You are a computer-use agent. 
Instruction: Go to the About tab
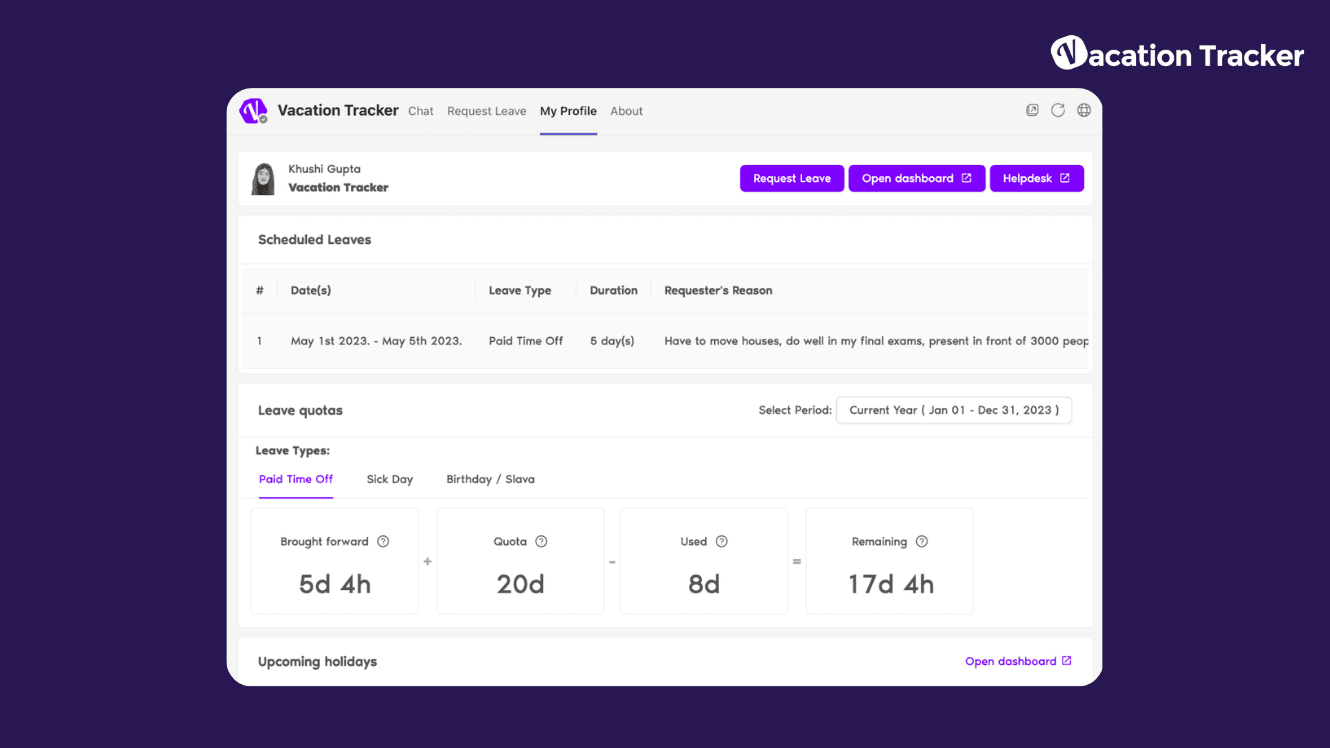pyautogui.click(x=627, y=111)
